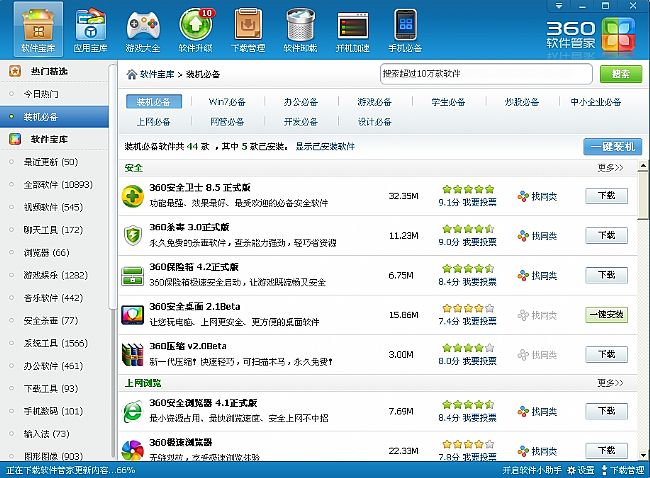The width and height of the screenshot is (650, 478).
Task: Select 视频软件 (545) in sidebar
Action: (54, 207)
